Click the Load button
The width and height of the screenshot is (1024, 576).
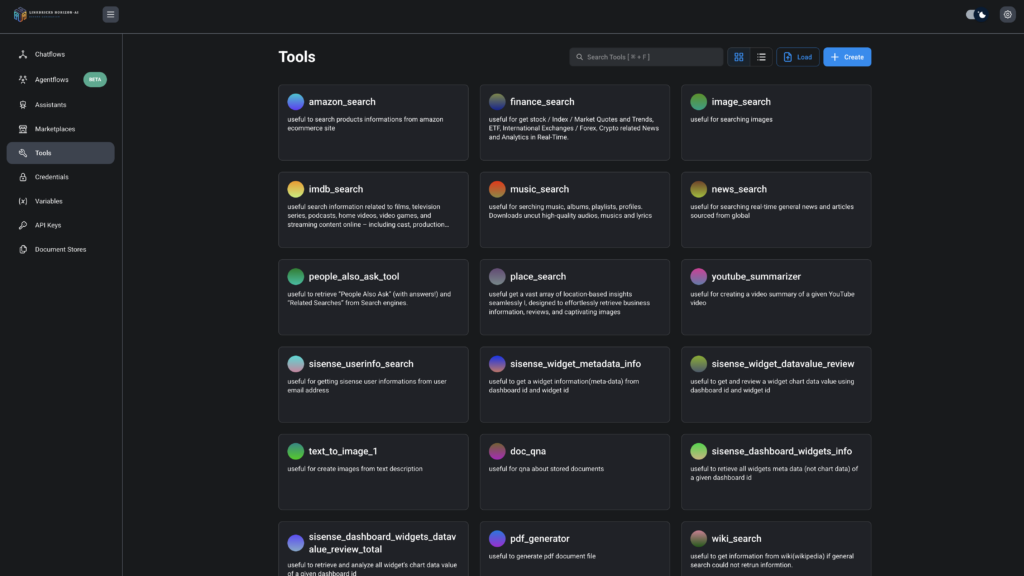797,57
